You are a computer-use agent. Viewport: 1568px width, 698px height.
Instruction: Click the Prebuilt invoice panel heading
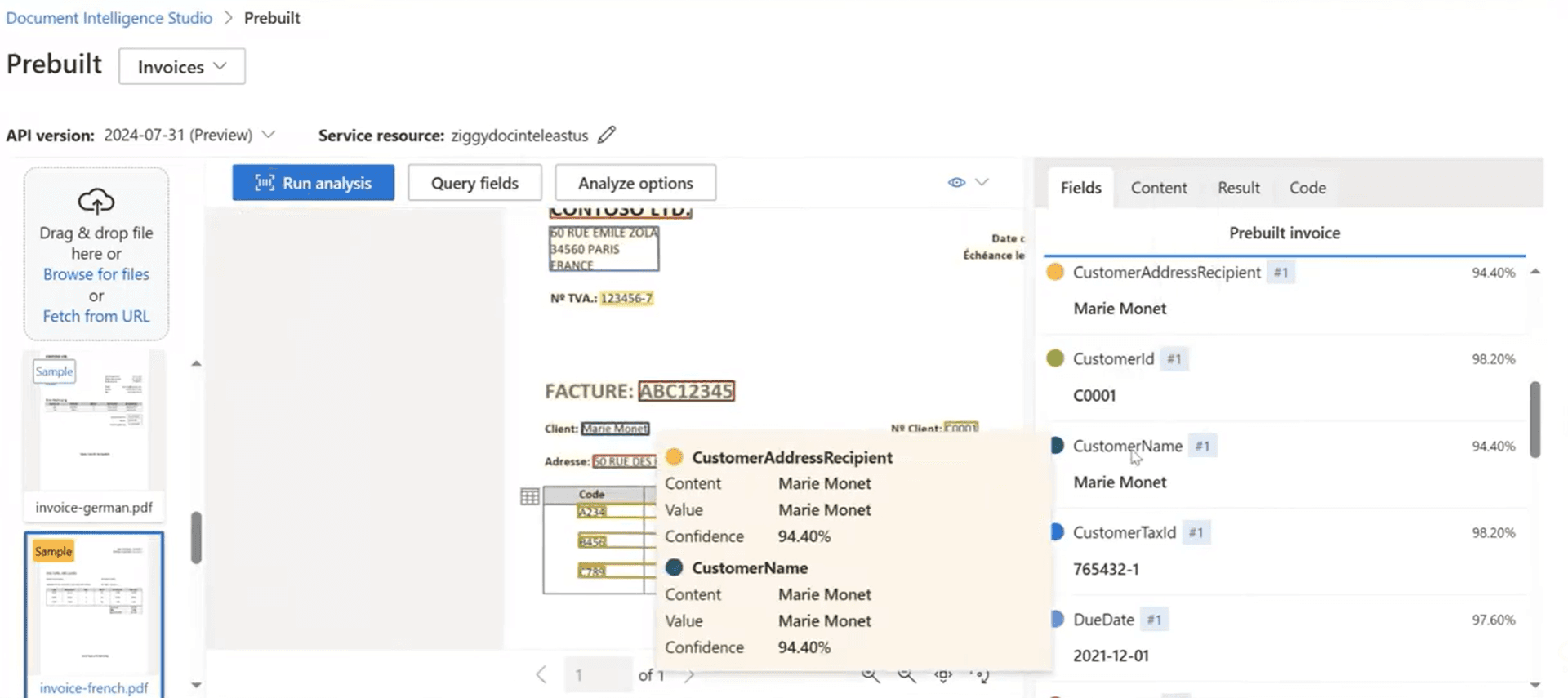(1285, 233)
